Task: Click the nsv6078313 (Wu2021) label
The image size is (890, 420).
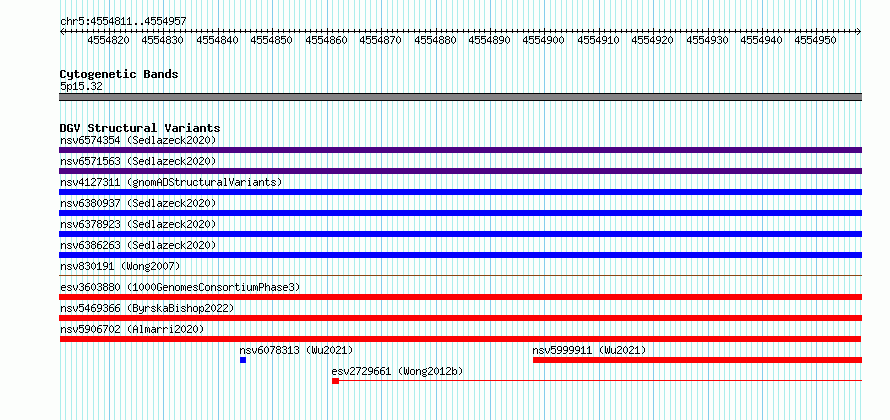Action: pos(296,350)
